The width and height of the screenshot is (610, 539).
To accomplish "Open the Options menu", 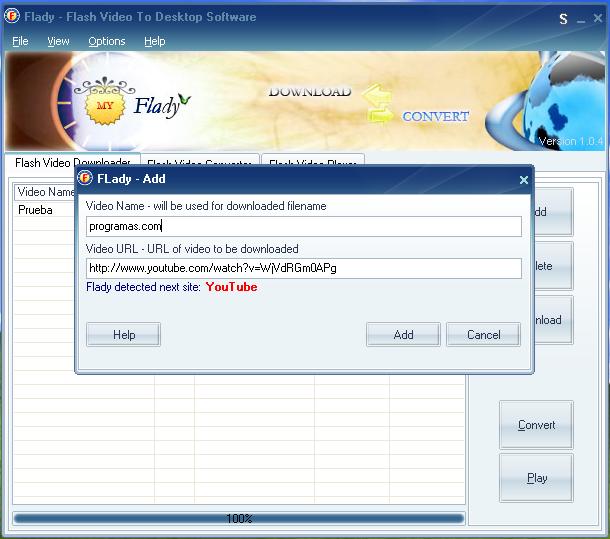I will (107, 41).
